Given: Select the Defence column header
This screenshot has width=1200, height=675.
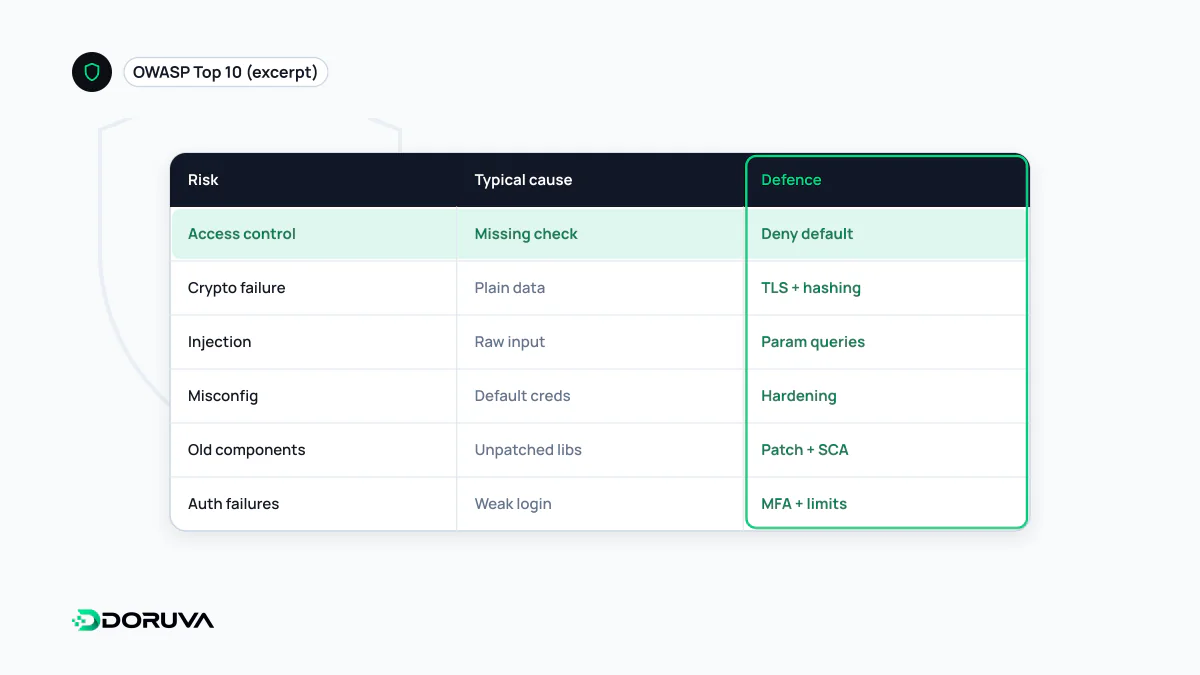Looking at the screenshot, I should pyautogui.click(x=791, y=180).
